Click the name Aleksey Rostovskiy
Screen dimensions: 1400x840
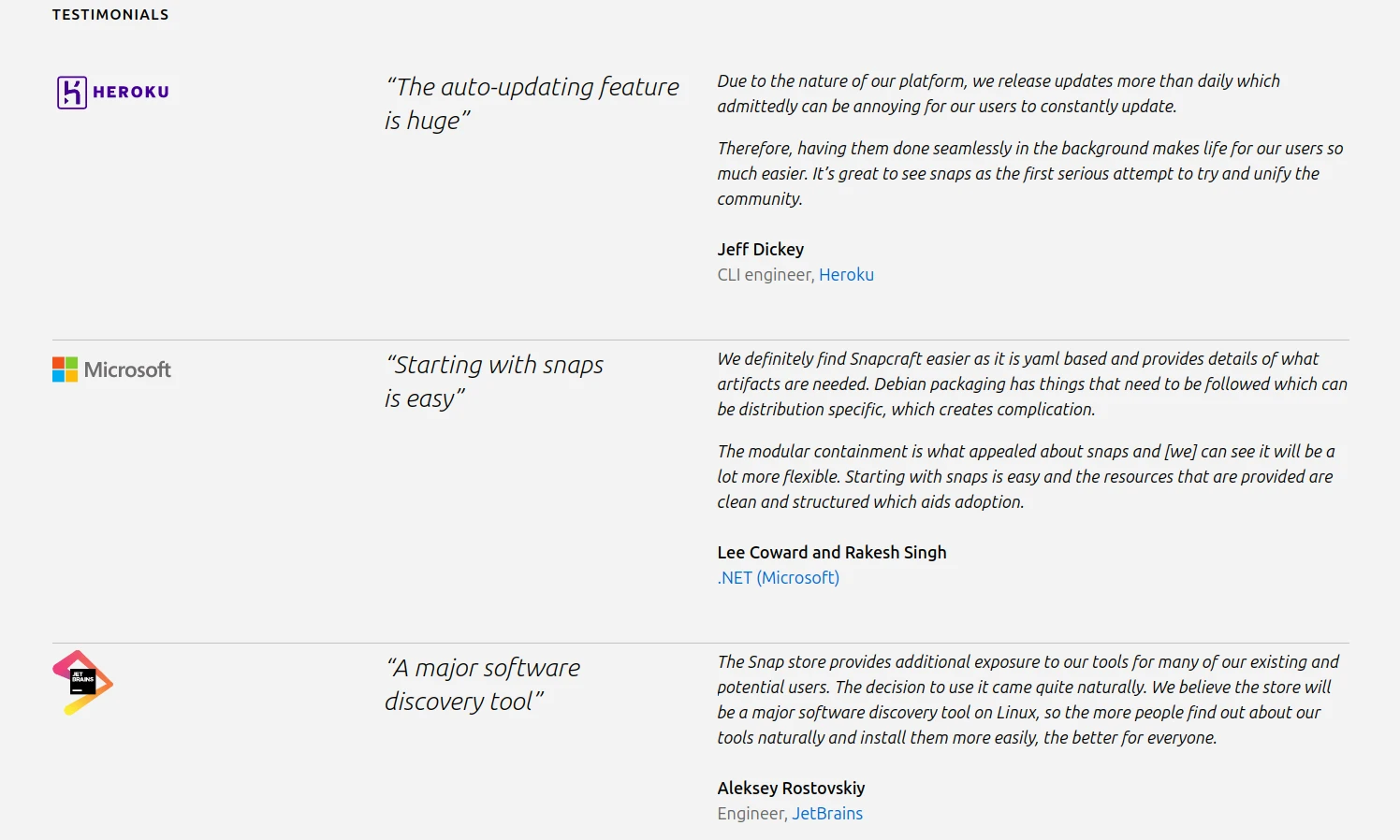point(791,789)
